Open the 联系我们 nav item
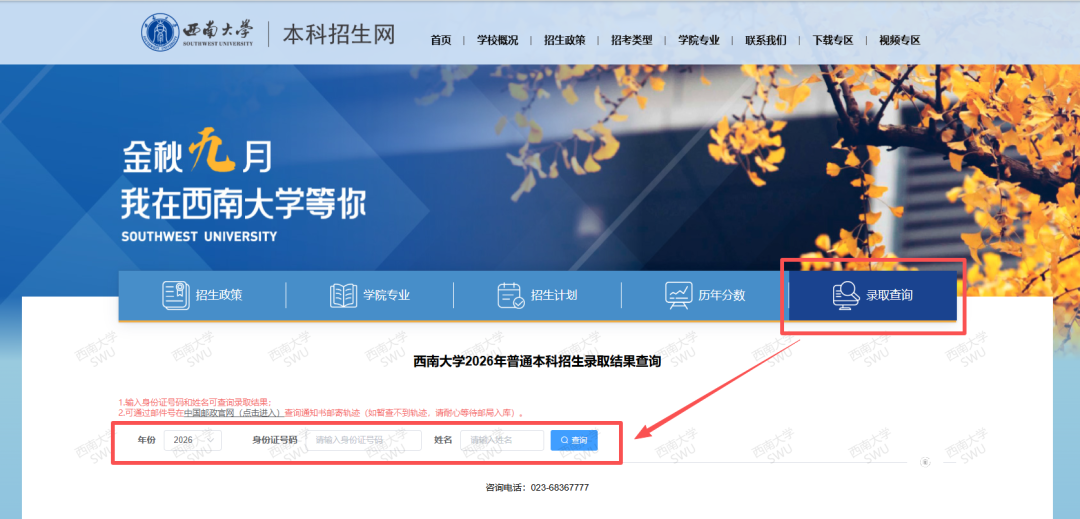This screenshot has height=519, width=1080. coord(765,40)
